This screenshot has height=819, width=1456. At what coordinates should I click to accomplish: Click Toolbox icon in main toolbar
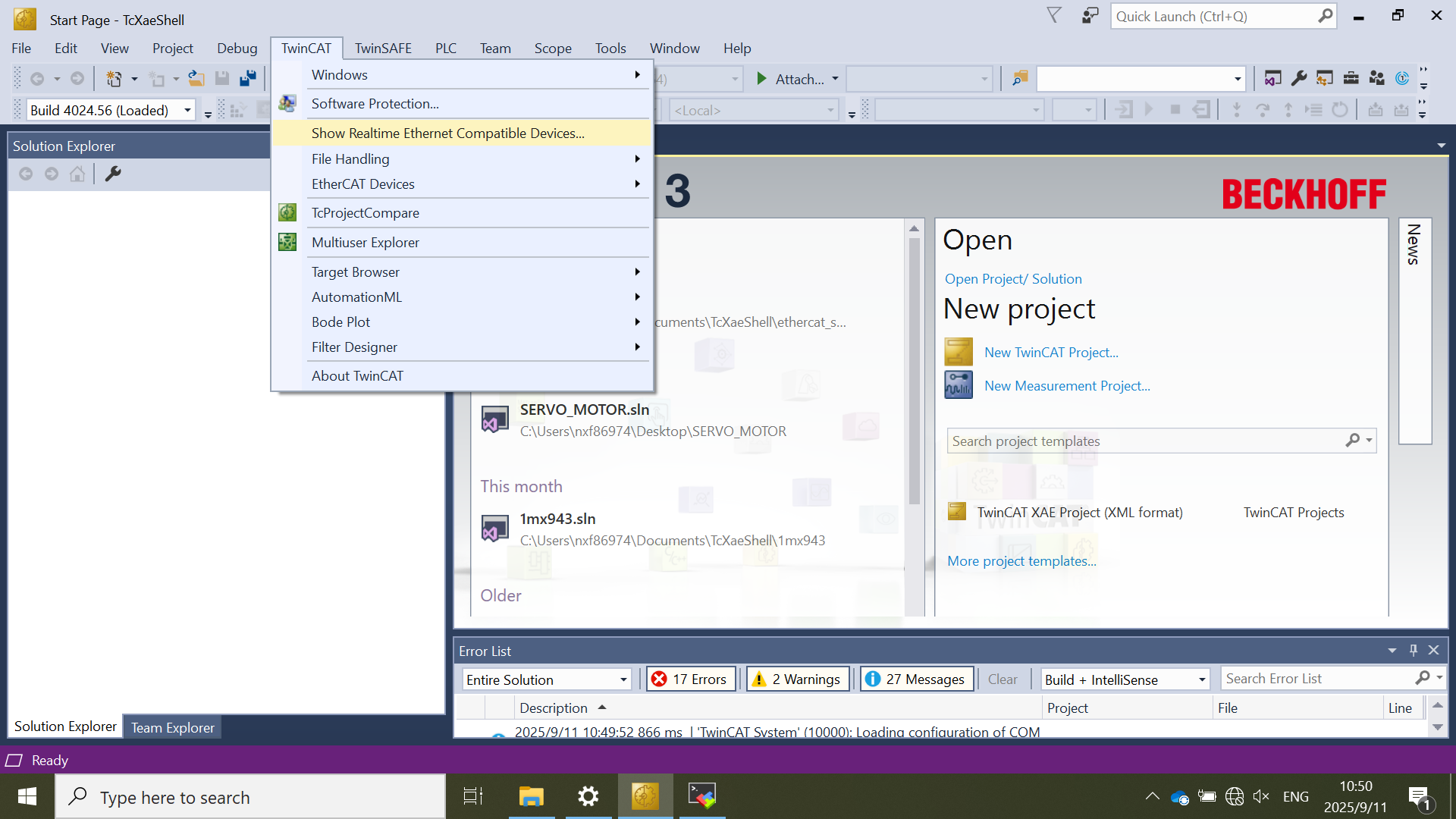pyautogui.click(x=1351, y=79)
